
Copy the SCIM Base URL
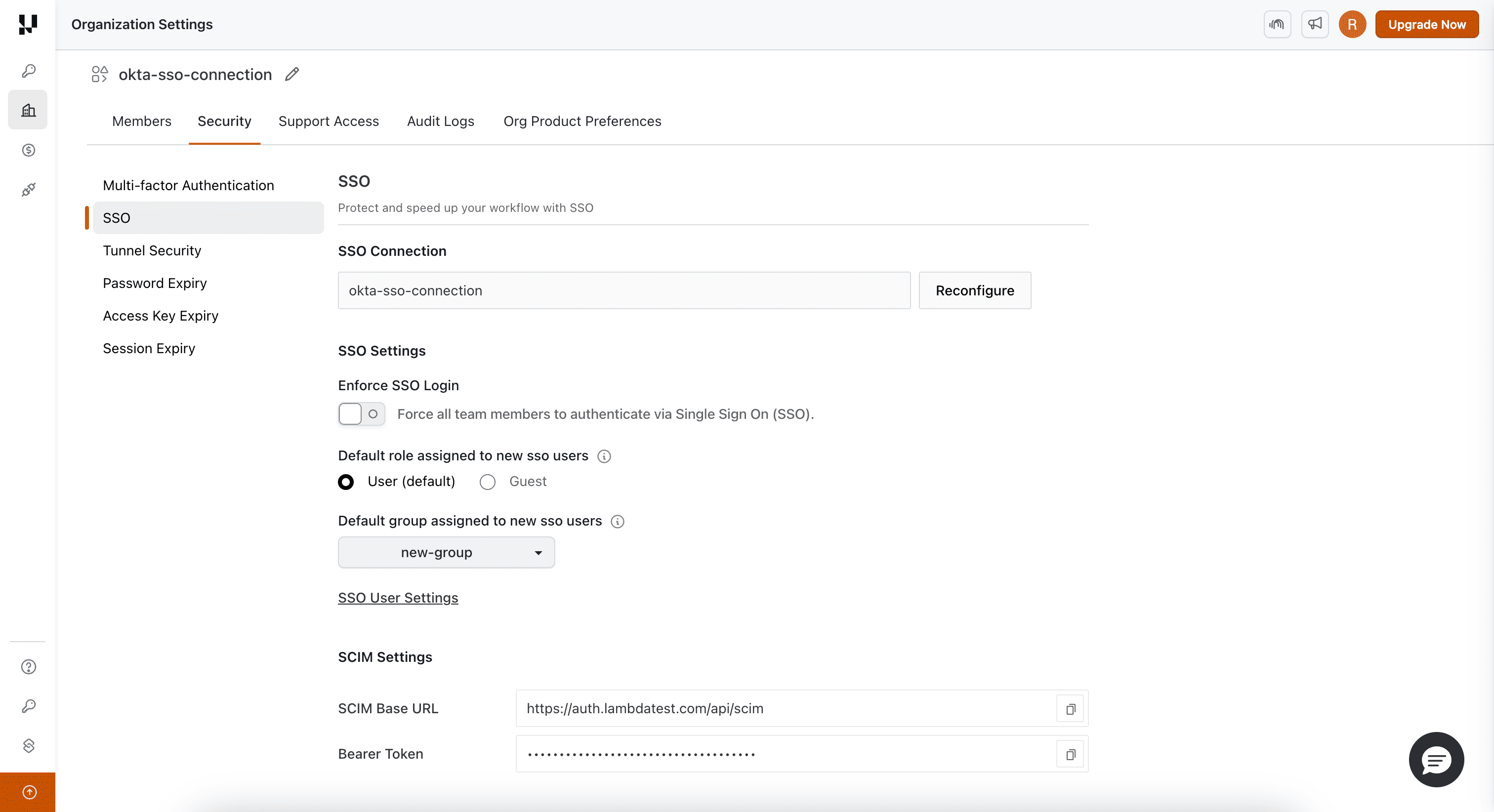(1070, 709)
